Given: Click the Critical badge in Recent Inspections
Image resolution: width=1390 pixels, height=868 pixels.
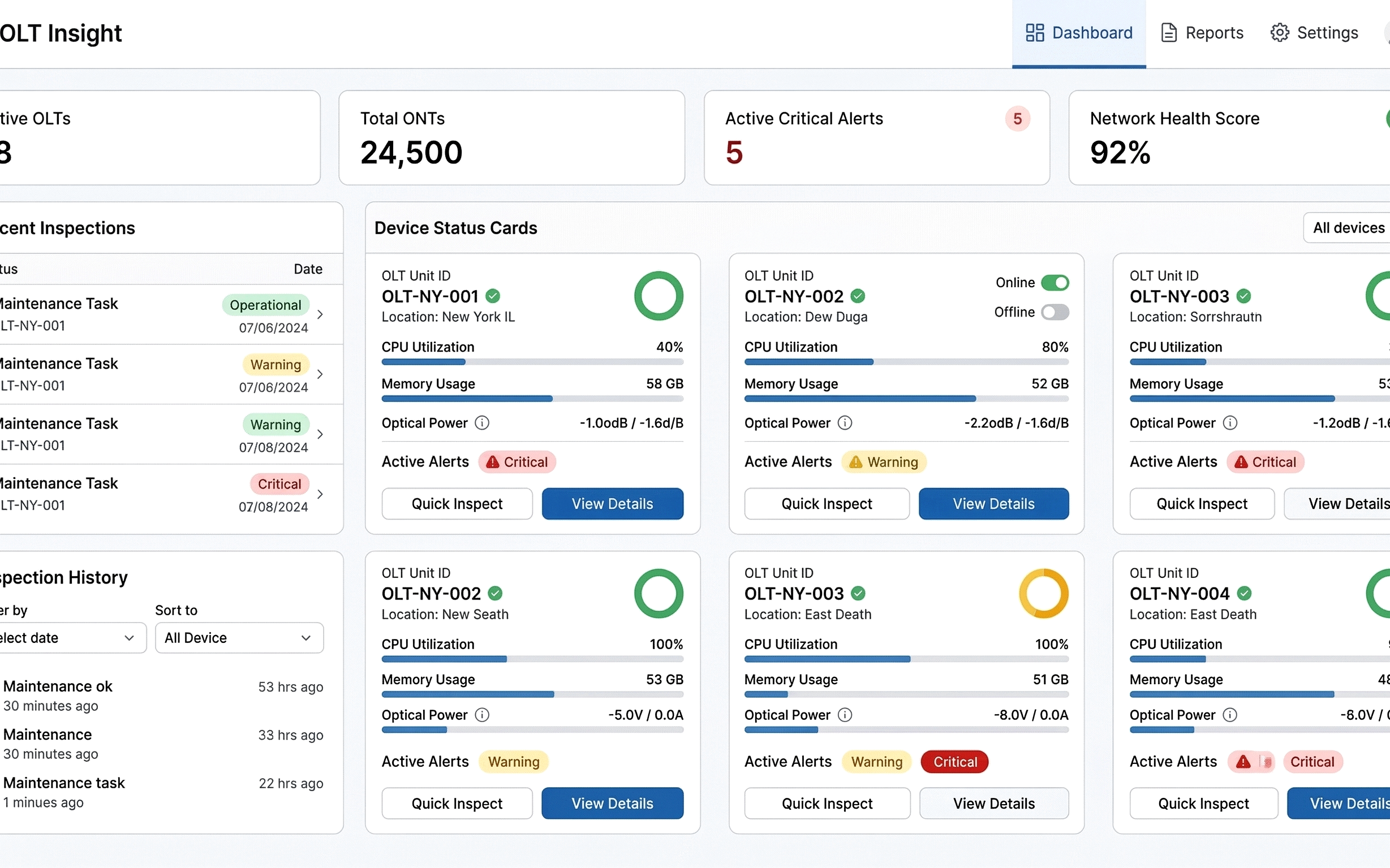Looking at the screenshot, I should click(x=279, y=484).
